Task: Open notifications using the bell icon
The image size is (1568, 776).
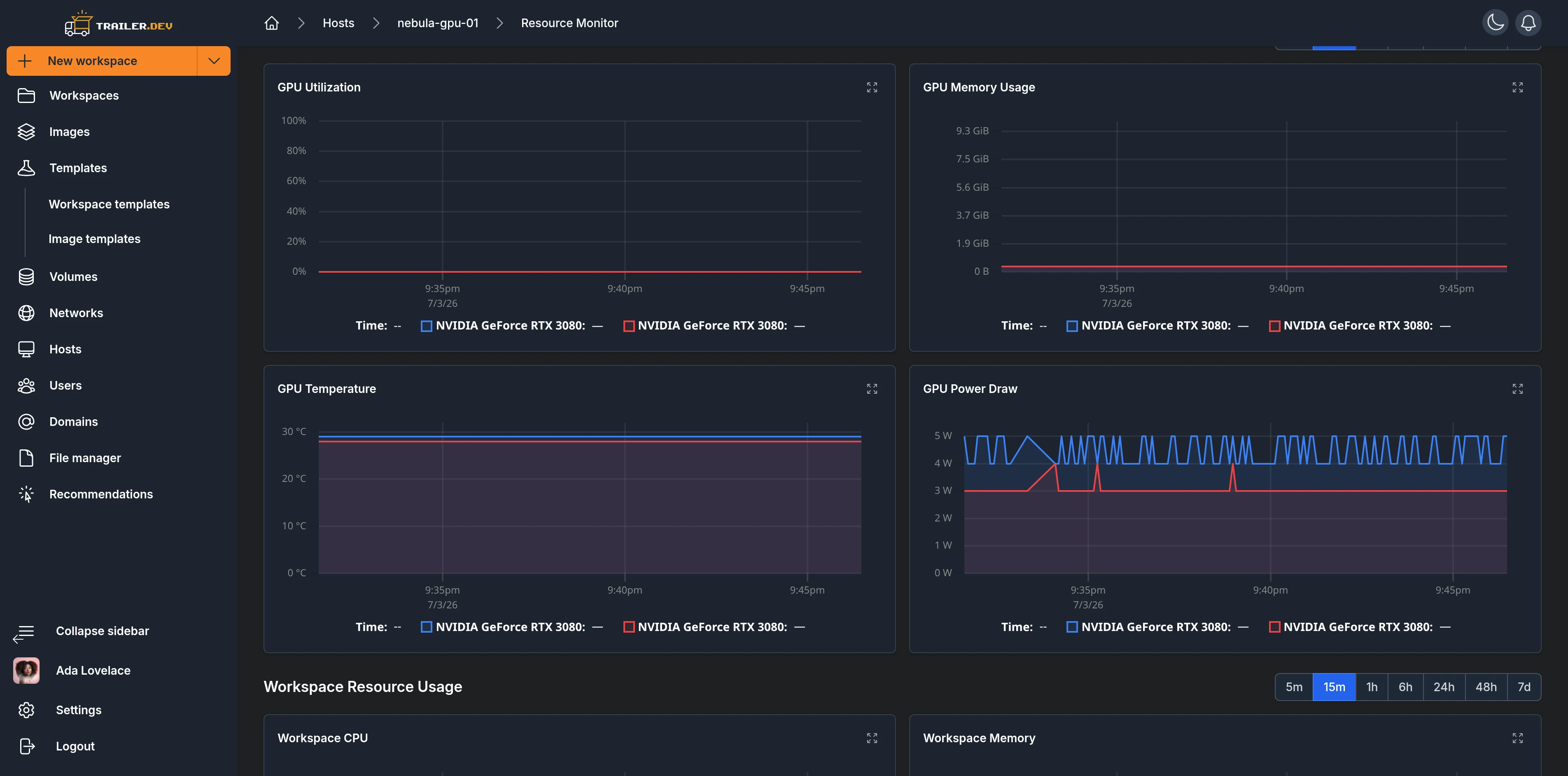Action: click(1528, 23)
